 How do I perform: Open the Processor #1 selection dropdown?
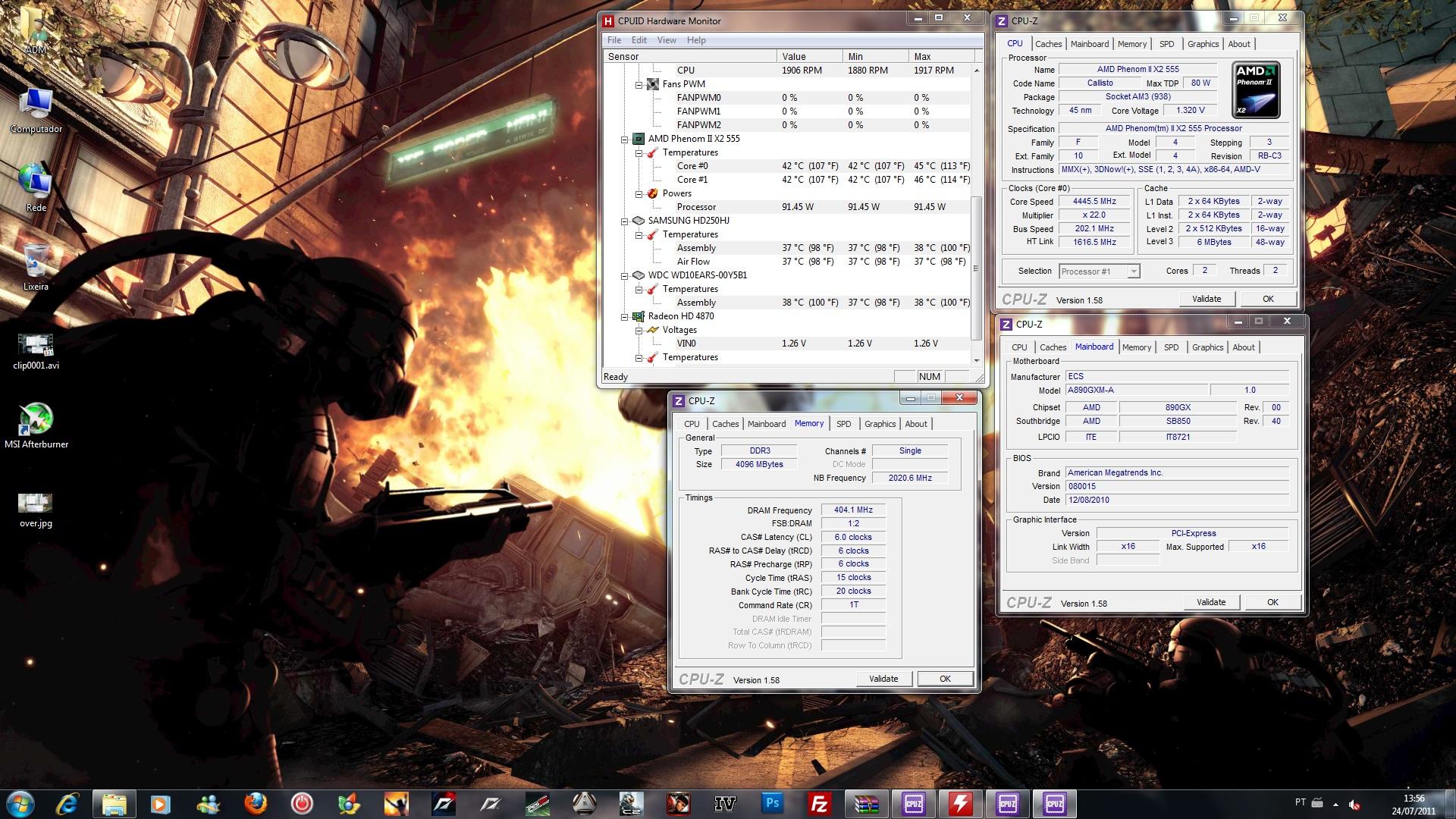tap(1099, 271)
